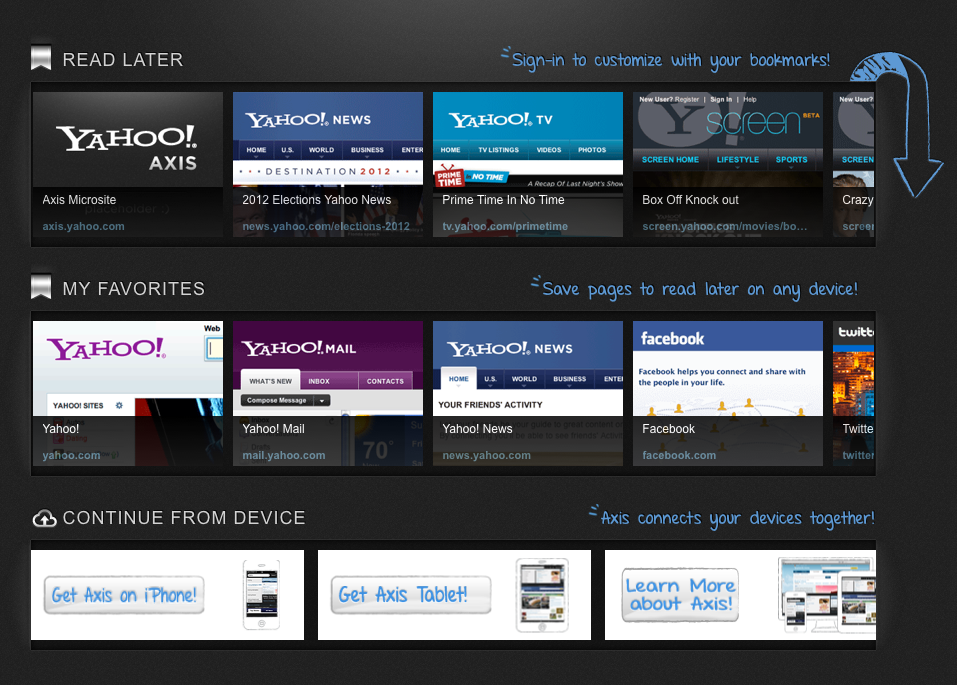Click the bookmark ribbon icon beside READ LATER
957x685 pixels.
41,58
